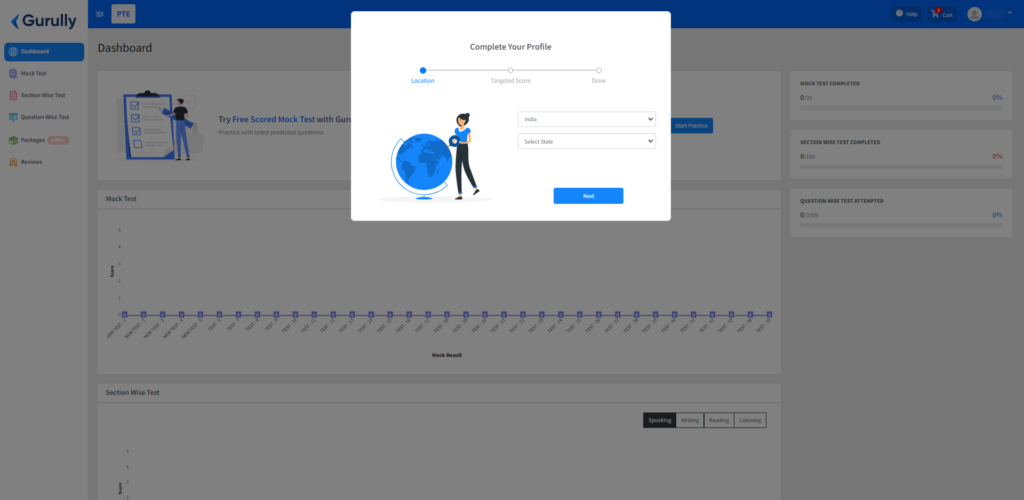Open the Dashboard sidebar item
Screen dimensions: 1024x500
(44, 52)
